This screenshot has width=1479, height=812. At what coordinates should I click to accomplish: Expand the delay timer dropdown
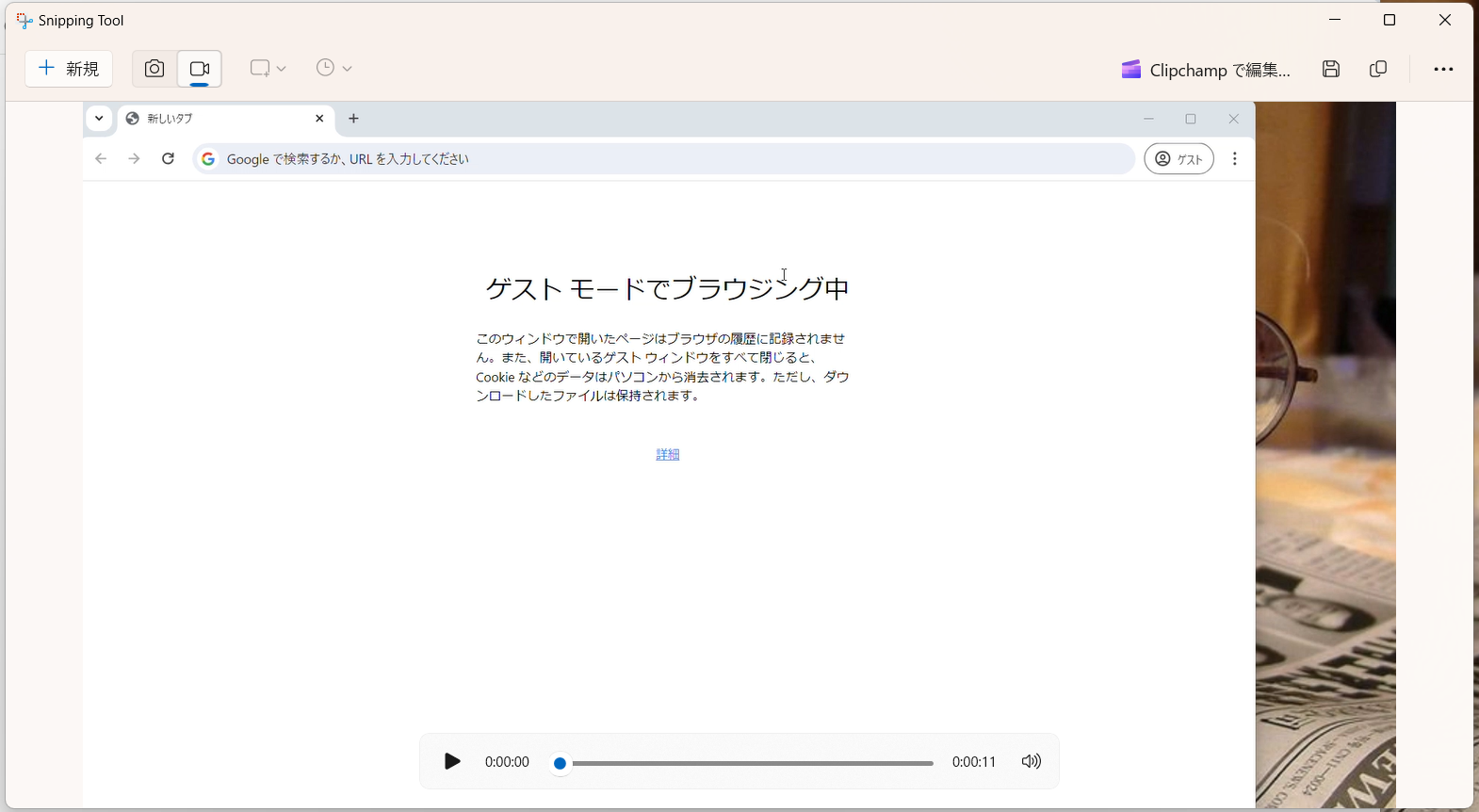(x=334, y=69)
